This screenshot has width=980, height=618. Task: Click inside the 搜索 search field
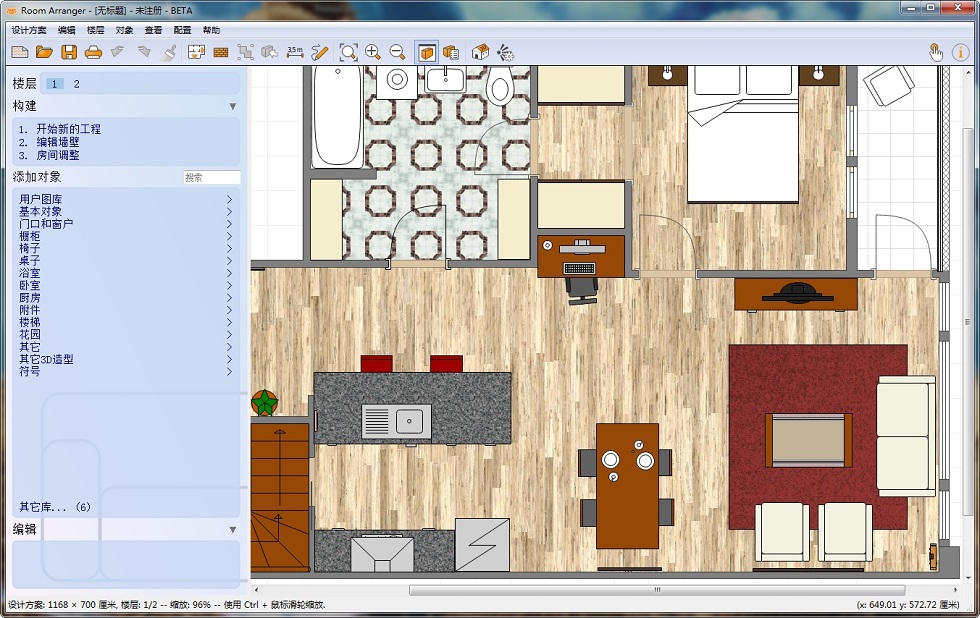click(x=212, y=177)
